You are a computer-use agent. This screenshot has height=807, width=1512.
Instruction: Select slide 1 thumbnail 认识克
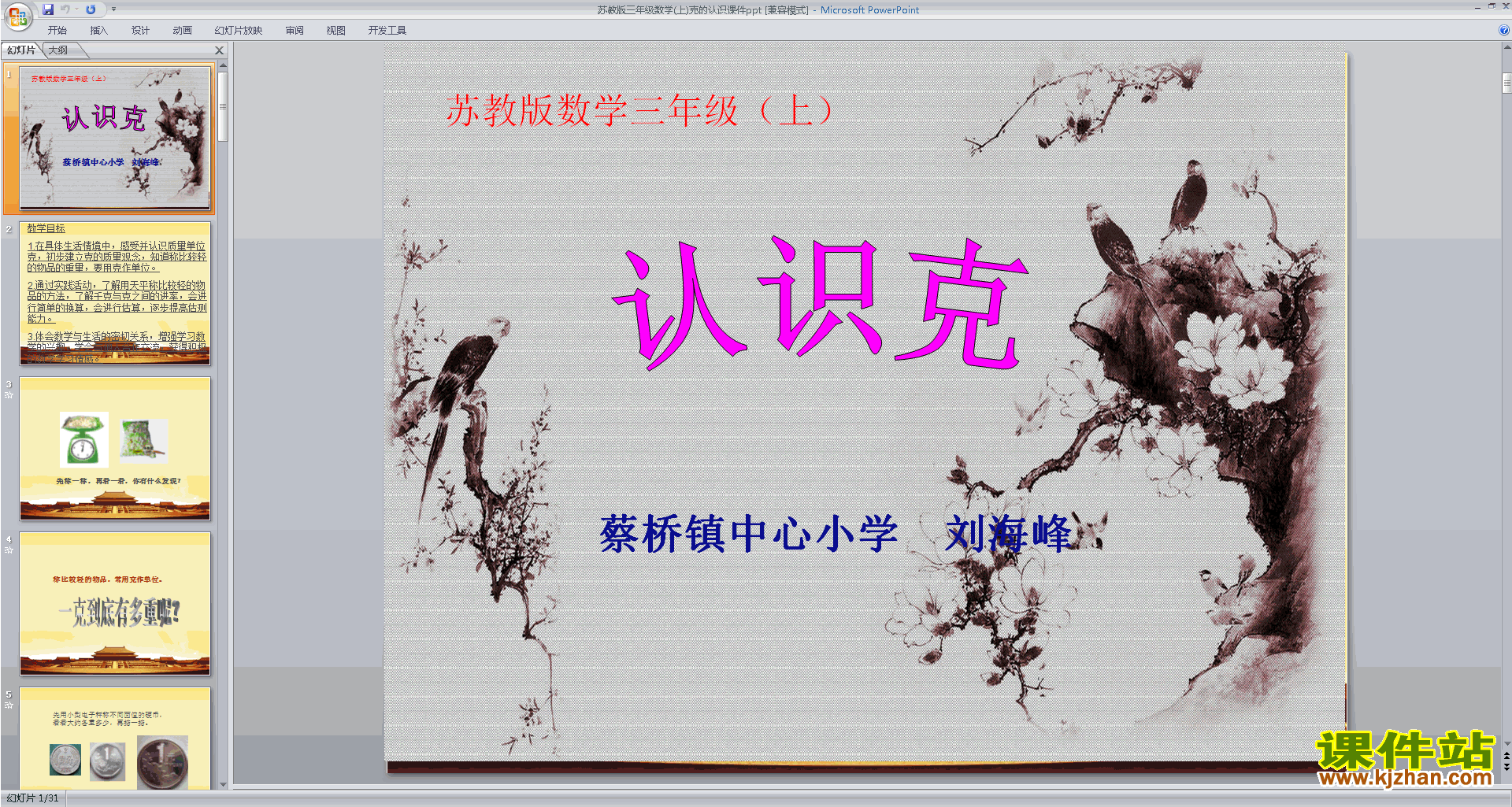click(x=115, y=138)
